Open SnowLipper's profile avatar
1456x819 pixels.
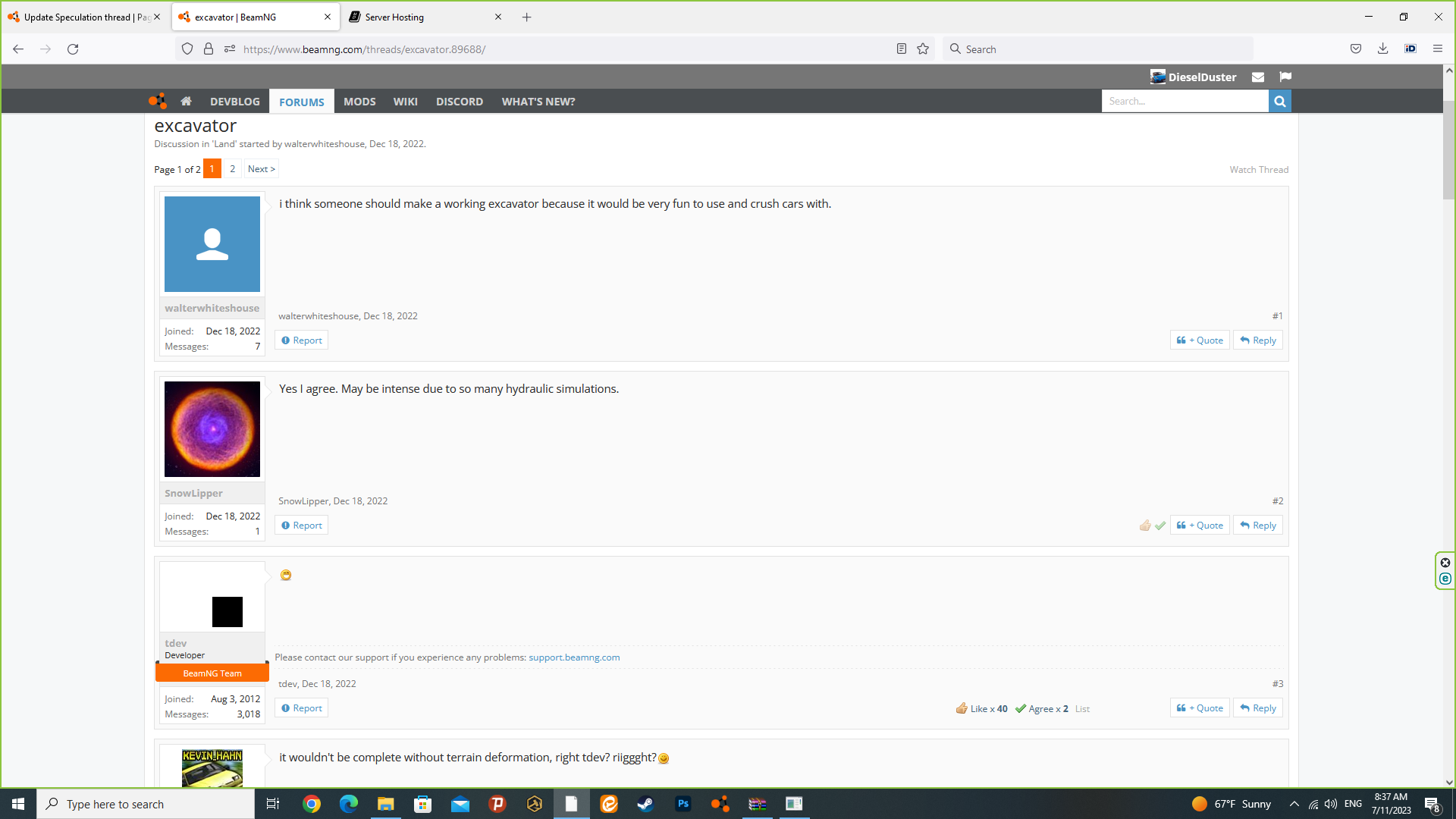point(212,429)
